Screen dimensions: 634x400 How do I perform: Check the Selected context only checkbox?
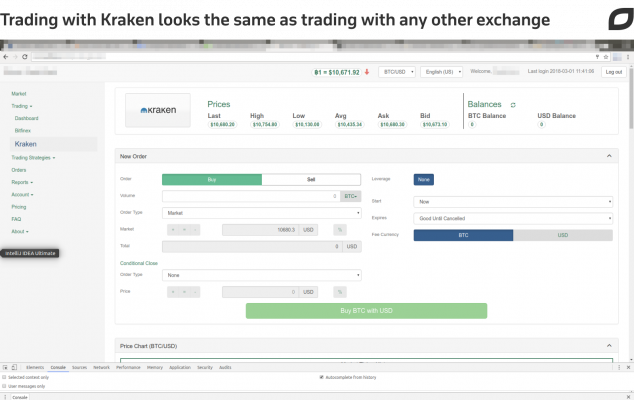point(4,377)
